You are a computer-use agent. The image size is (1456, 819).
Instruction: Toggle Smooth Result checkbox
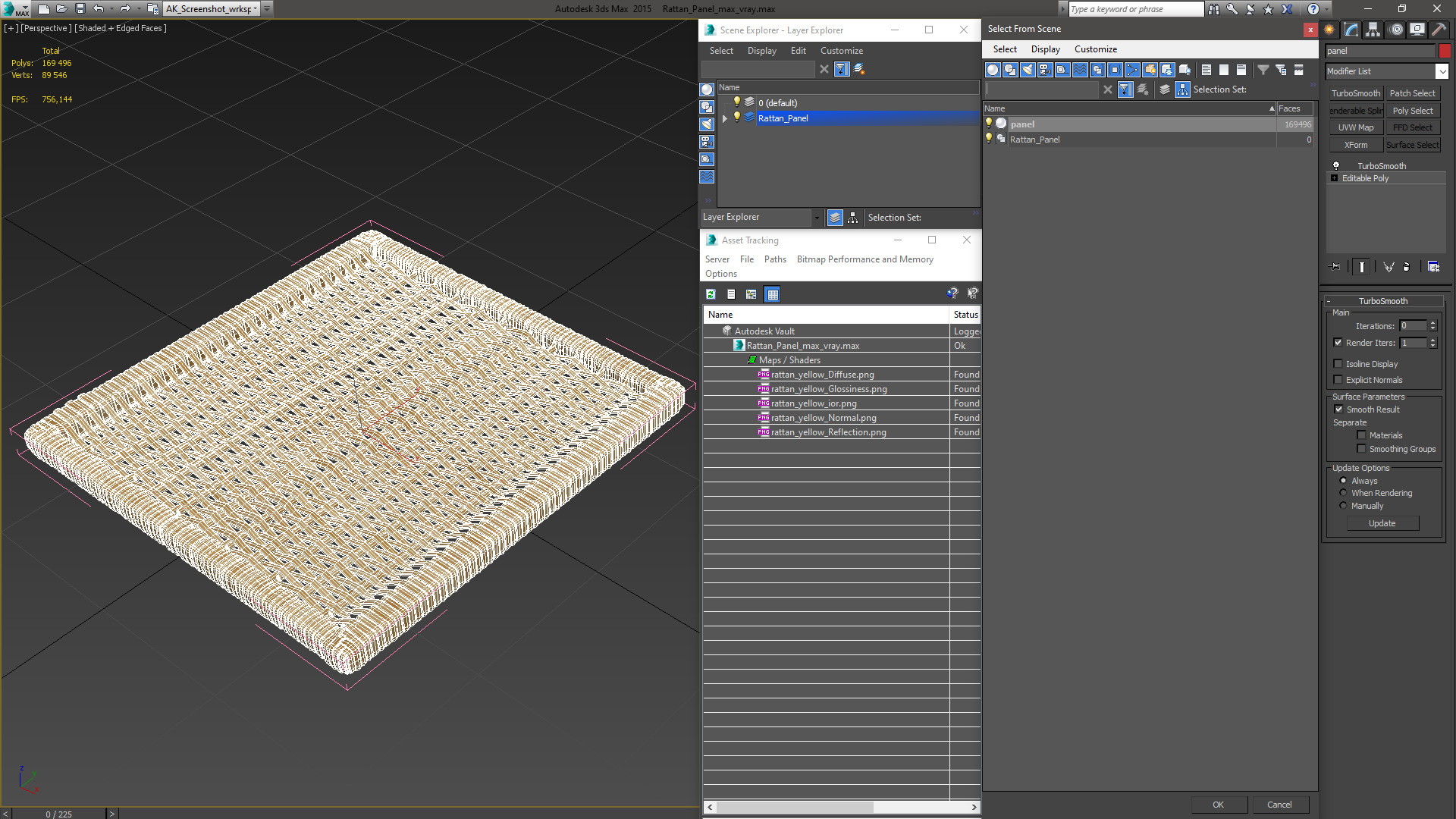[1338, 409]
